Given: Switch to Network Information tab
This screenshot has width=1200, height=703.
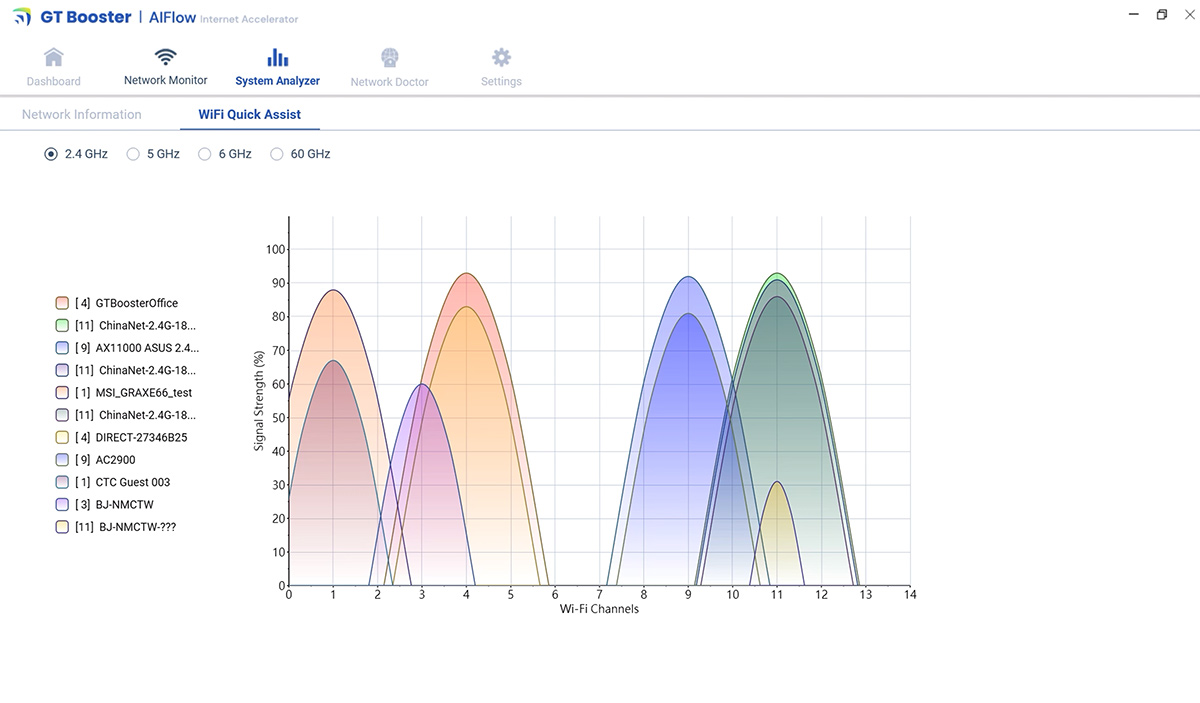Looking at the screenshot, I should 82,114.
